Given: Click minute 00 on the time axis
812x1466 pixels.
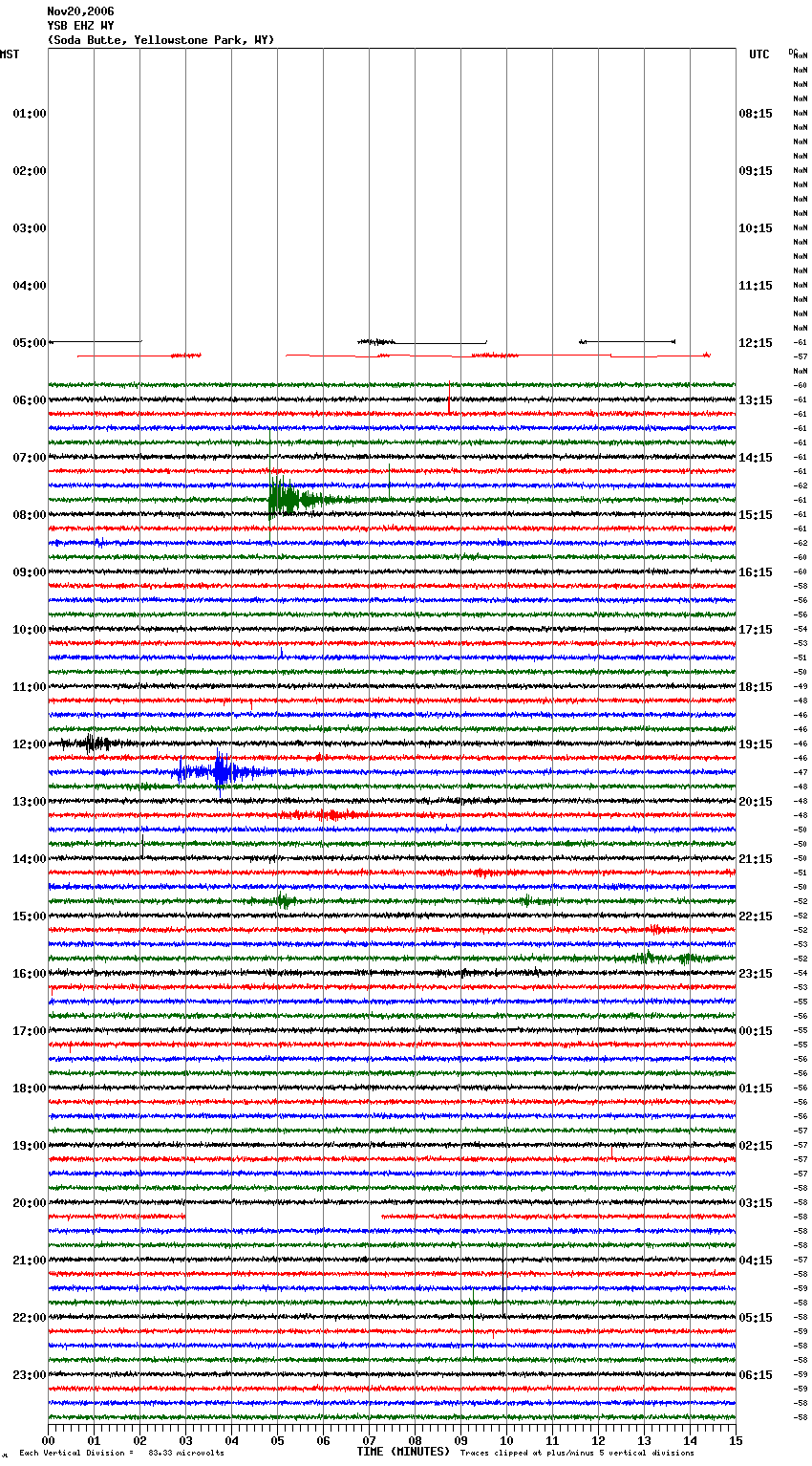Looking at the screenshot, I should pos(49,1441).
